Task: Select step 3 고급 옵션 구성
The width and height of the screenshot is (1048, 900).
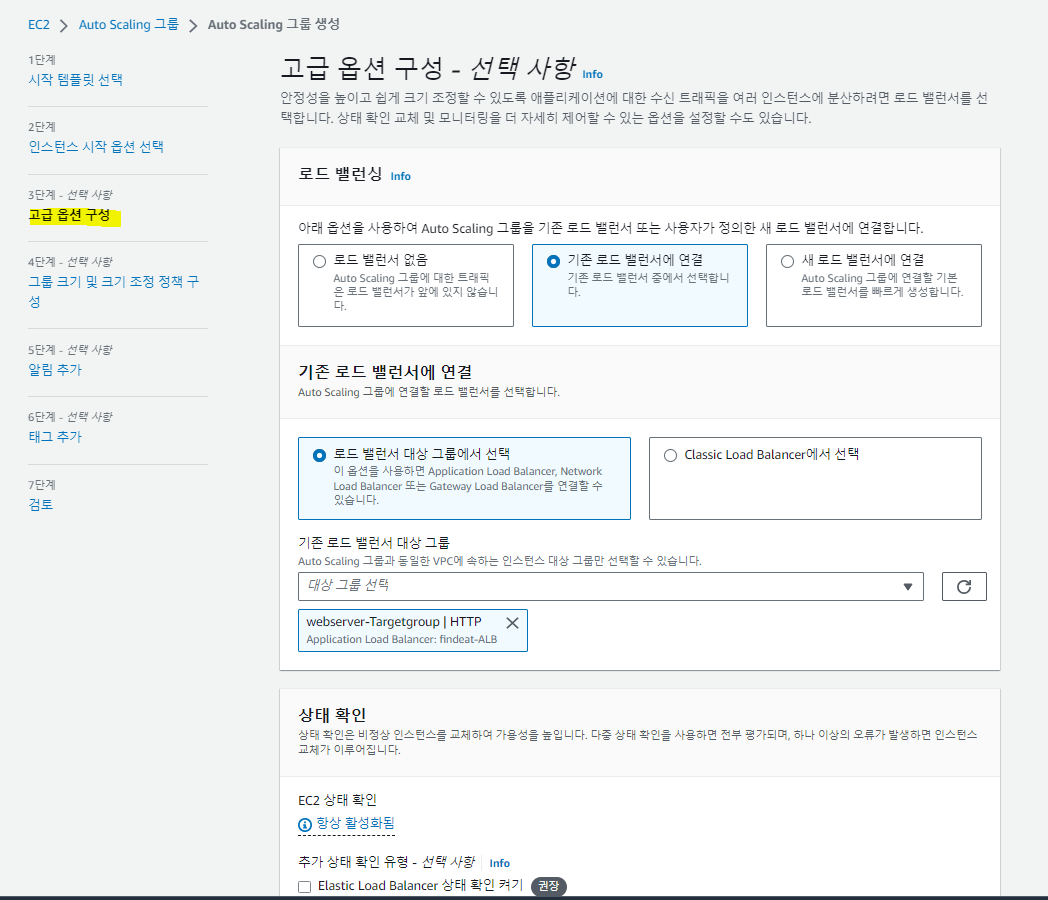Action: (70, 215)
